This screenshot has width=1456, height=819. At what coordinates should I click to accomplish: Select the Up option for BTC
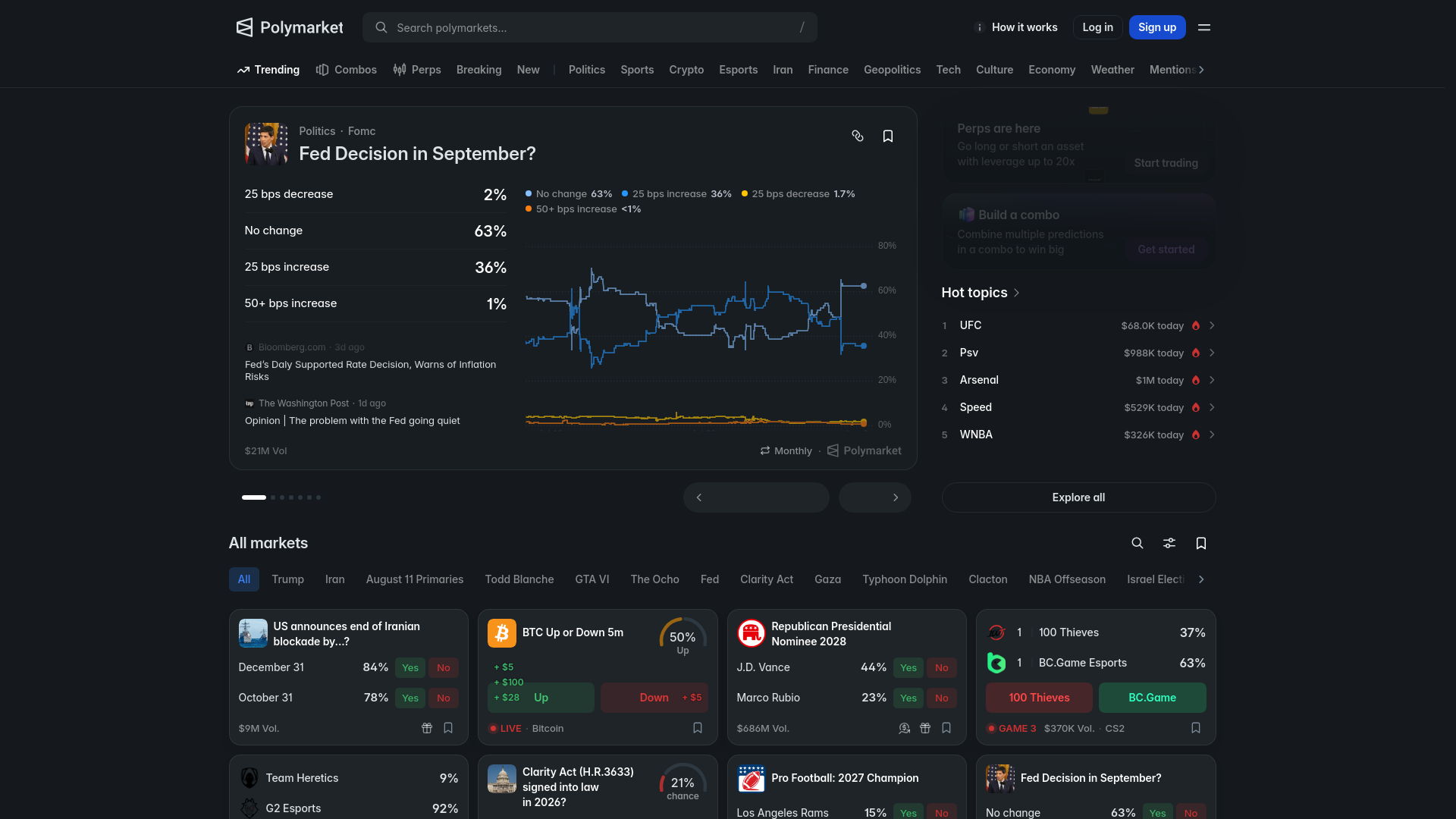[541, 698]
